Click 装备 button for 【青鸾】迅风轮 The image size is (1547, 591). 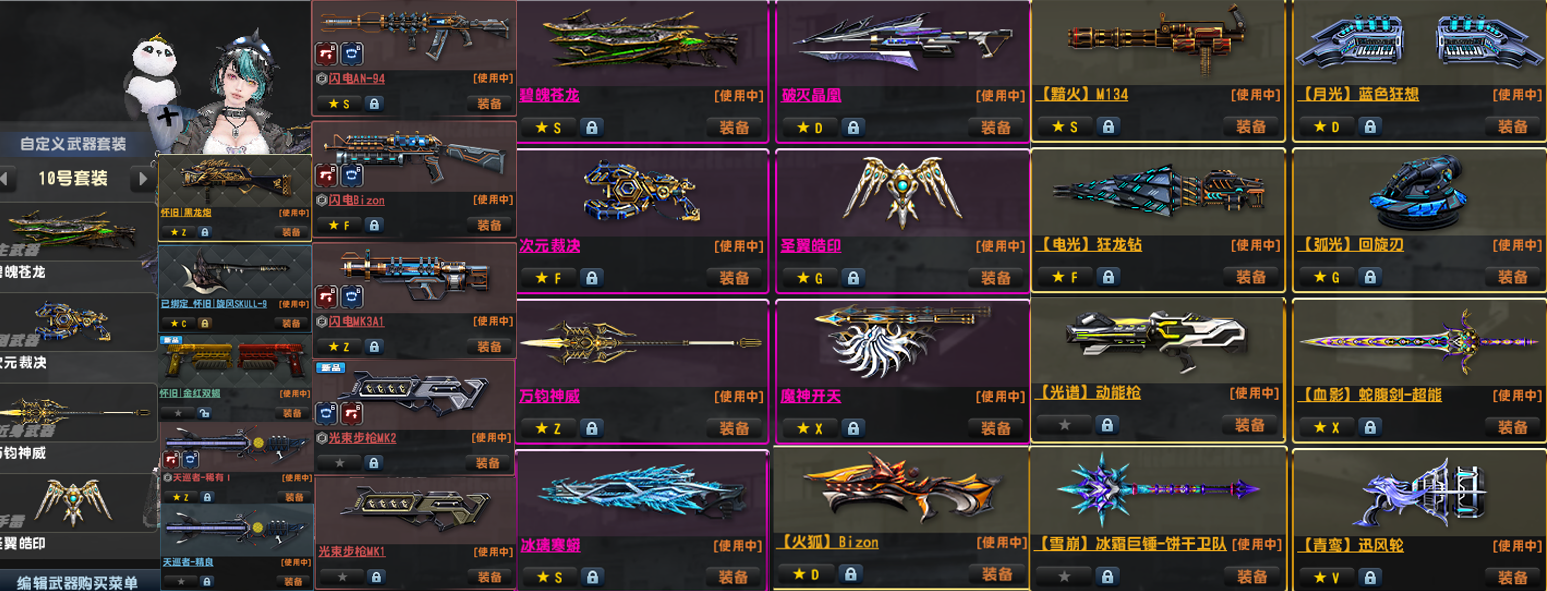[1512, 576]
